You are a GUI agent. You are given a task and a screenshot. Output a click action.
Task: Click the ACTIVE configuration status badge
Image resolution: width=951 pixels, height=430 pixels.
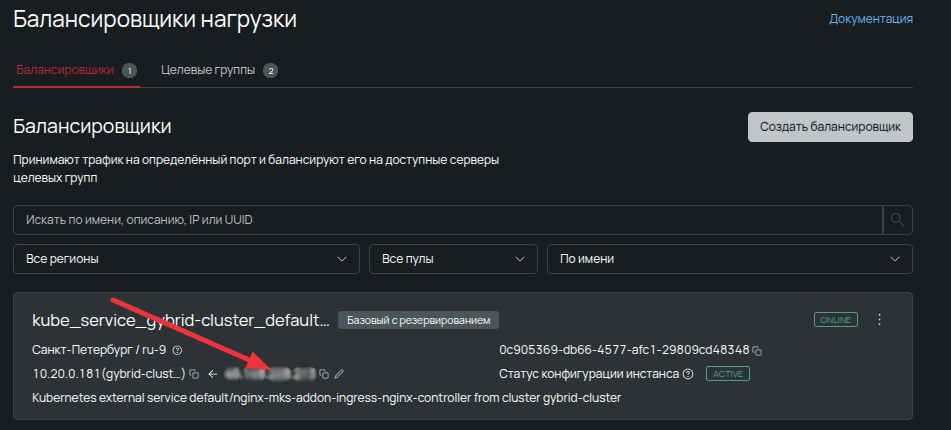727,374
